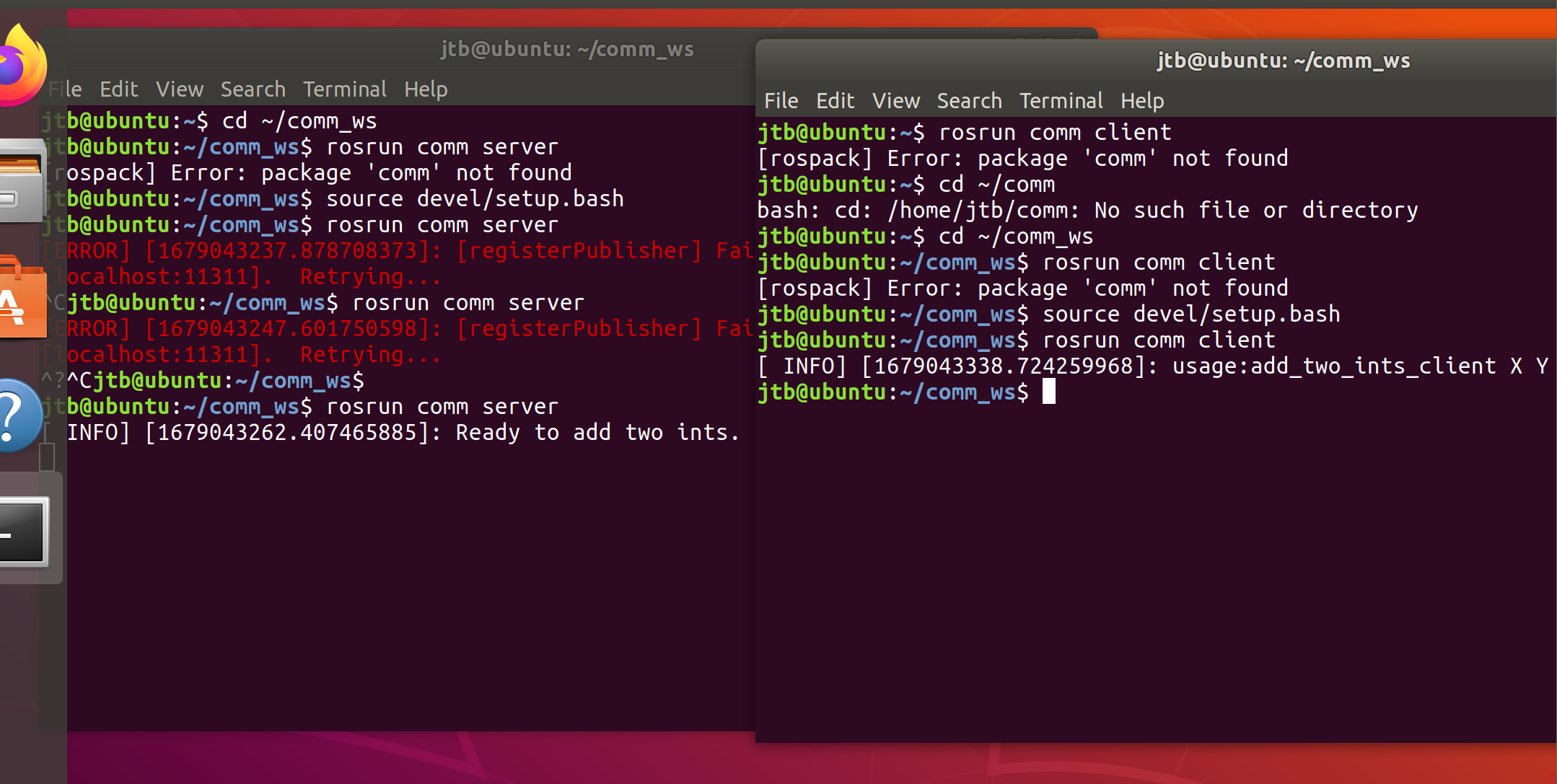Viewport: 1557px width, 784px height.
Task: Open Firefox from the Ubuntu dock
Action: tap(23, 66)
